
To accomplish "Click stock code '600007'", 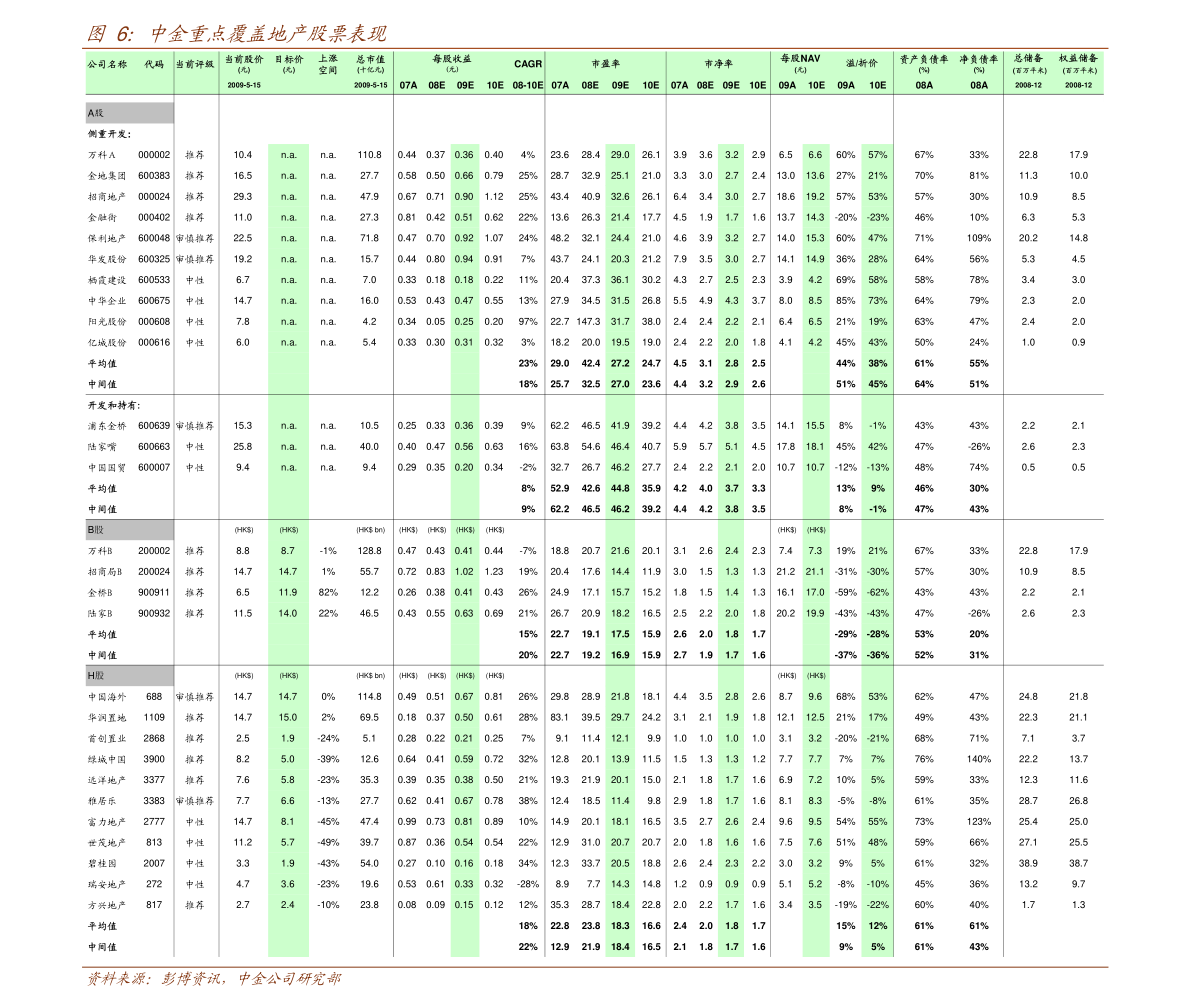I will (x=154, y=468).
